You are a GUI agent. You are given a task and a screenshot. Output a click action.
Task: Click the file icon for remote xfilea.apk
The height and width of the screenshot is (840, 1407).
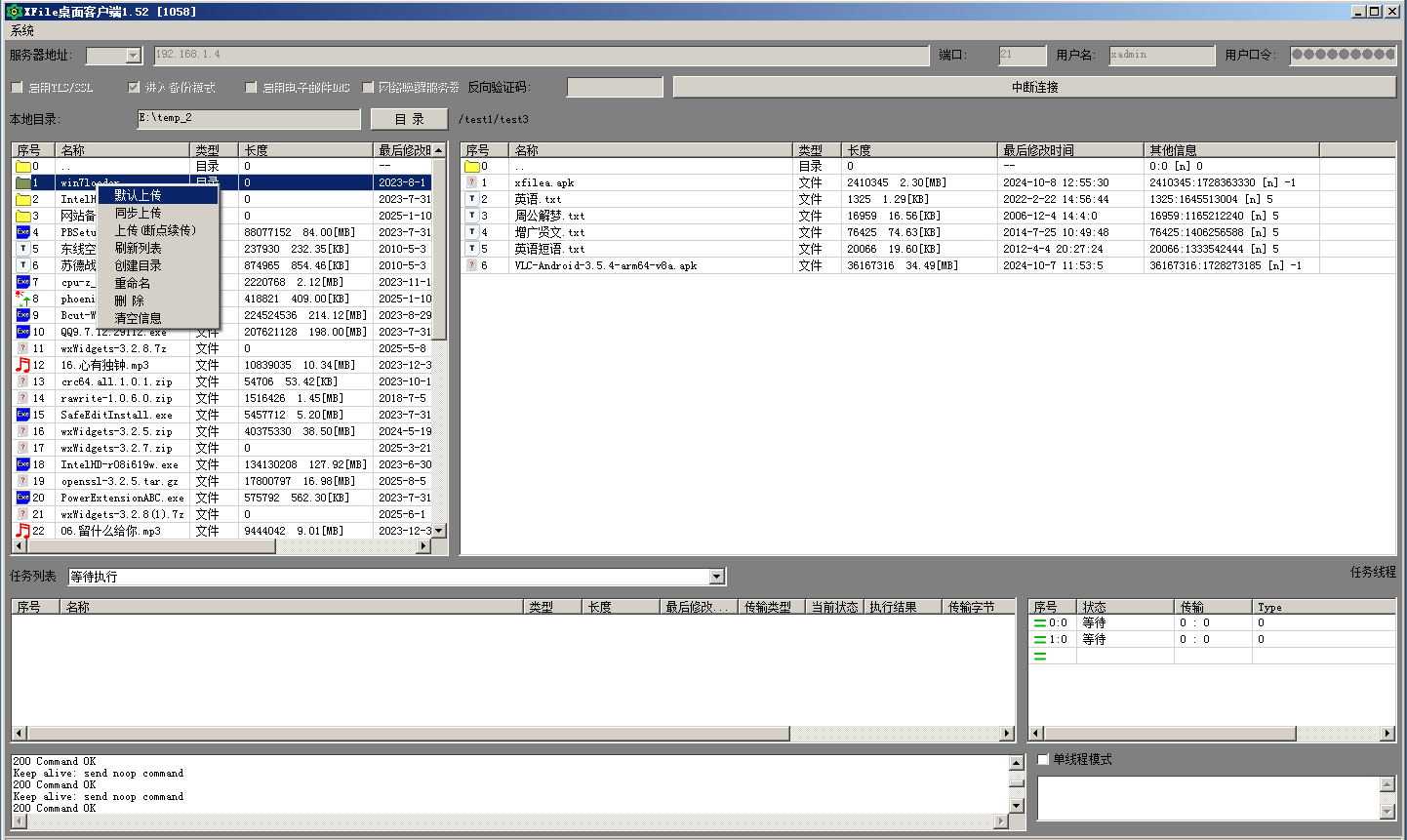(472, 182)
